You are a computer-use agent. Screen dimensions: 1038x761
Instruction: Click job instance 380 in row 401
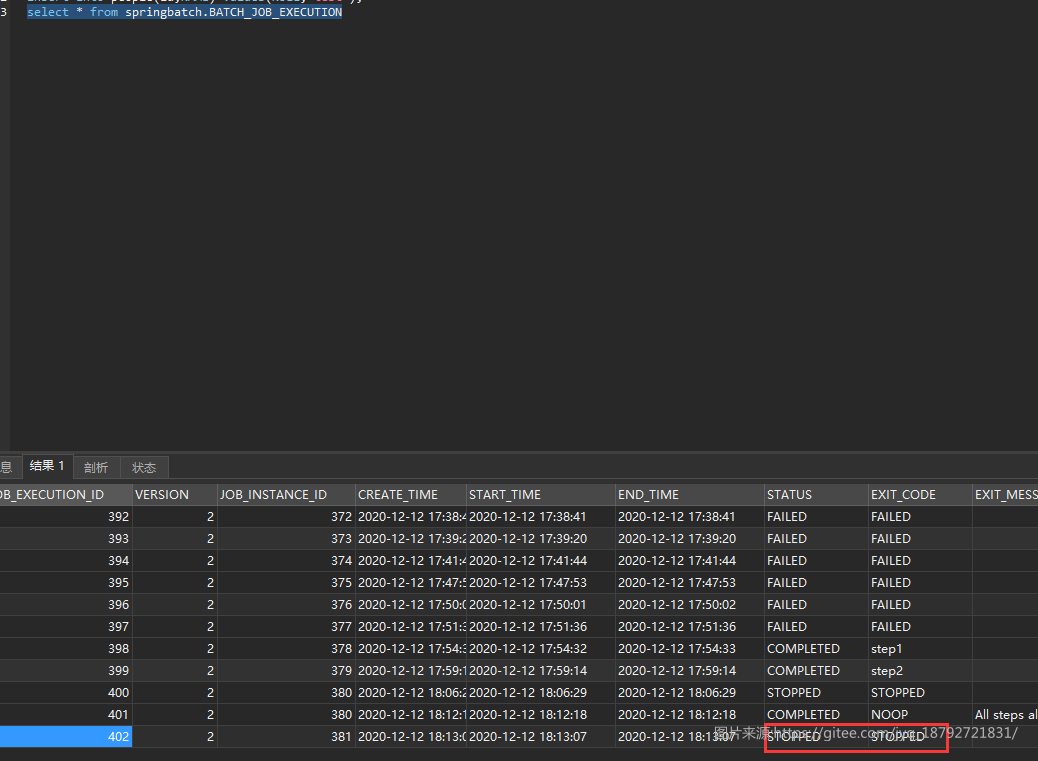(x=286, y=715)
